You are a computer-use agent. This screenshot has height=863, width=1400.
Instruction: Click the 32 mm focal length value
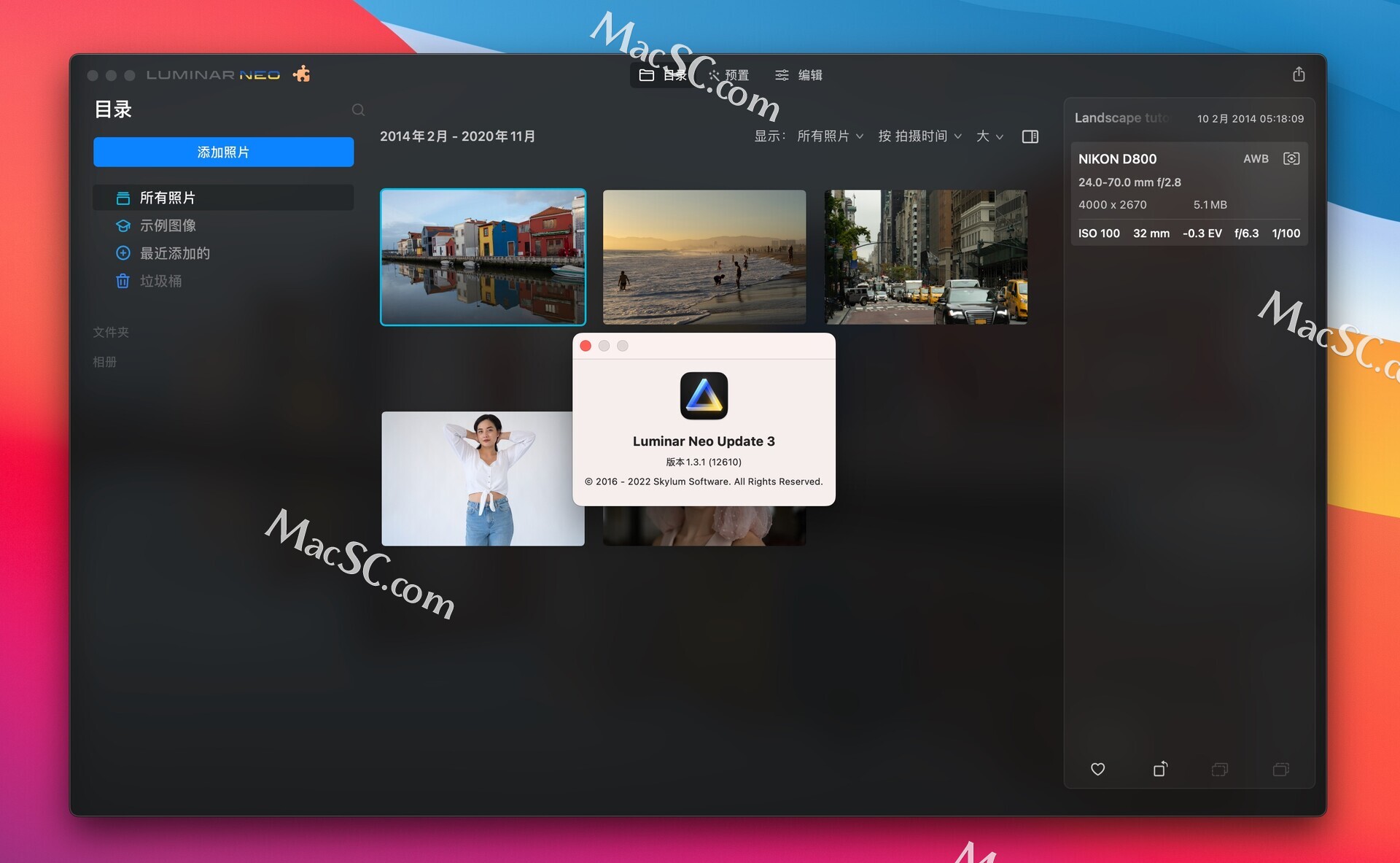[1151, 233]
